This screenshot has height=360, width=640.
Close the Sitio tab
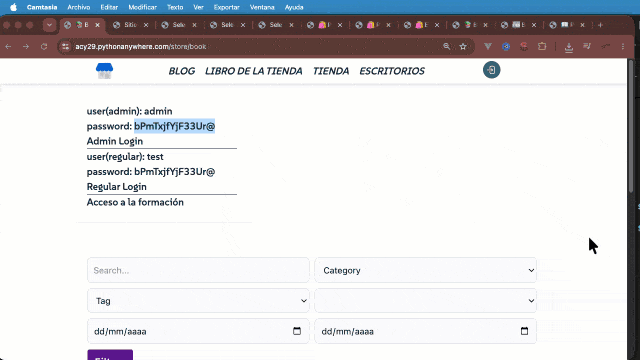pos(146,25)
